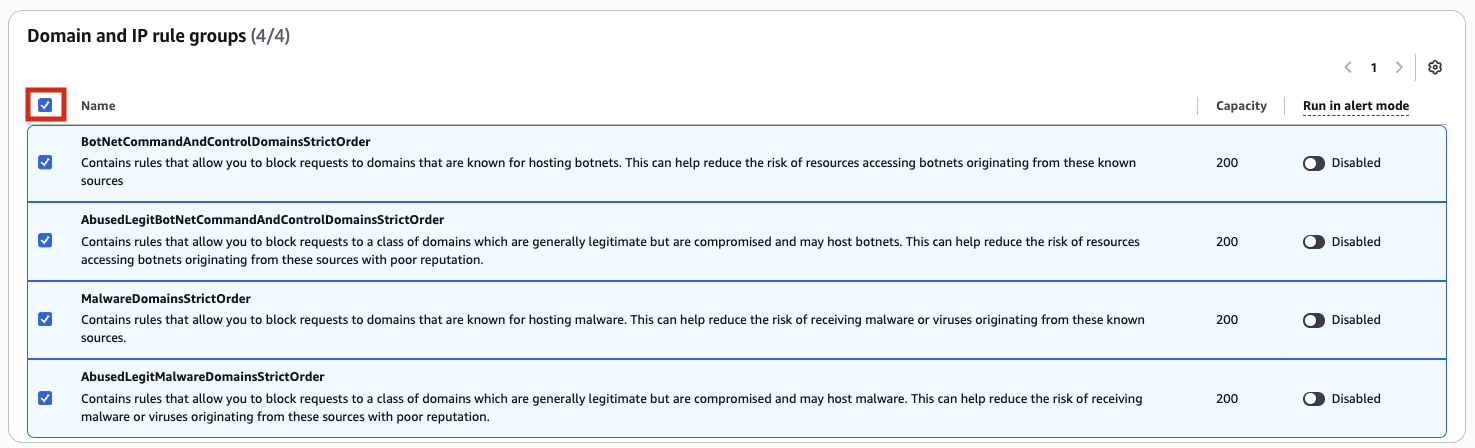The image size is (1475, 448).
Task: Go to previous page arrow
Action: coord(1348,68)
